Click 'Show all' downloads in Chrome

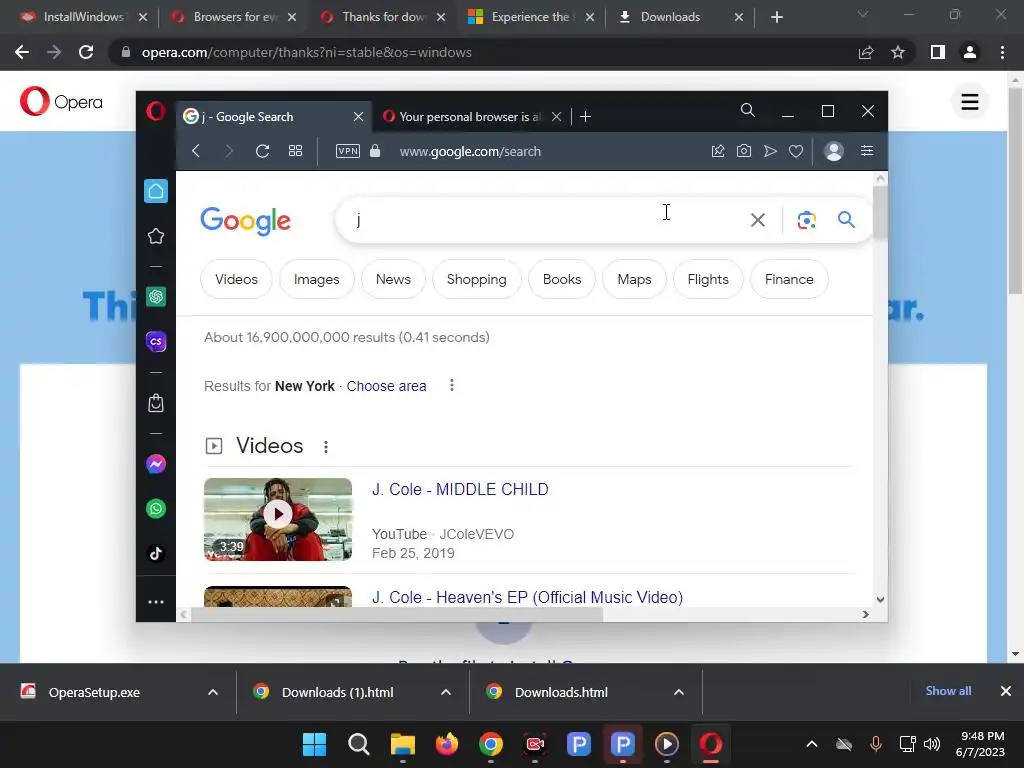point(948,691)
